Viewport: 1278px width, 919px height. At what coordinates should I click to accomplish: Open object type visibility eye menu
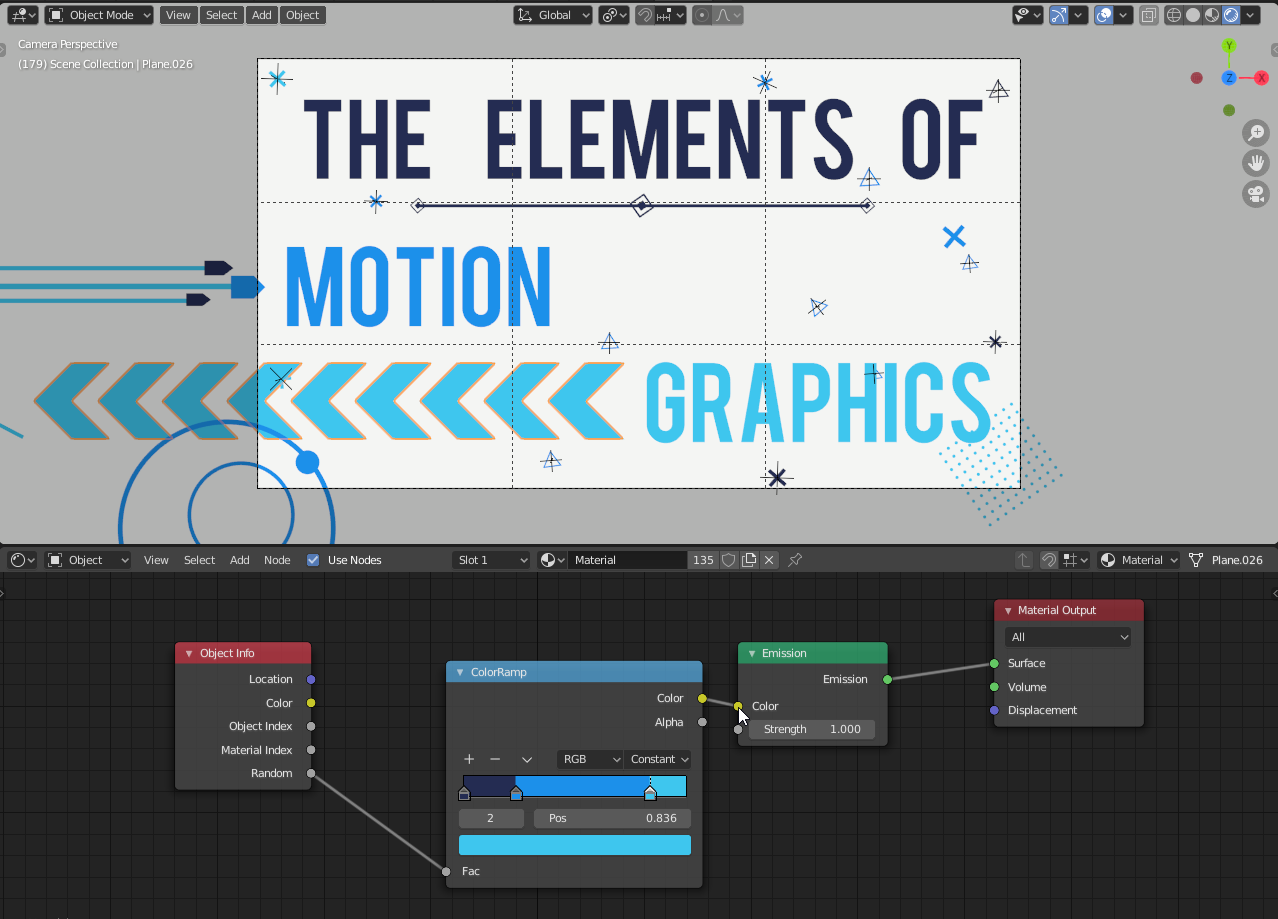(1027, 15)
